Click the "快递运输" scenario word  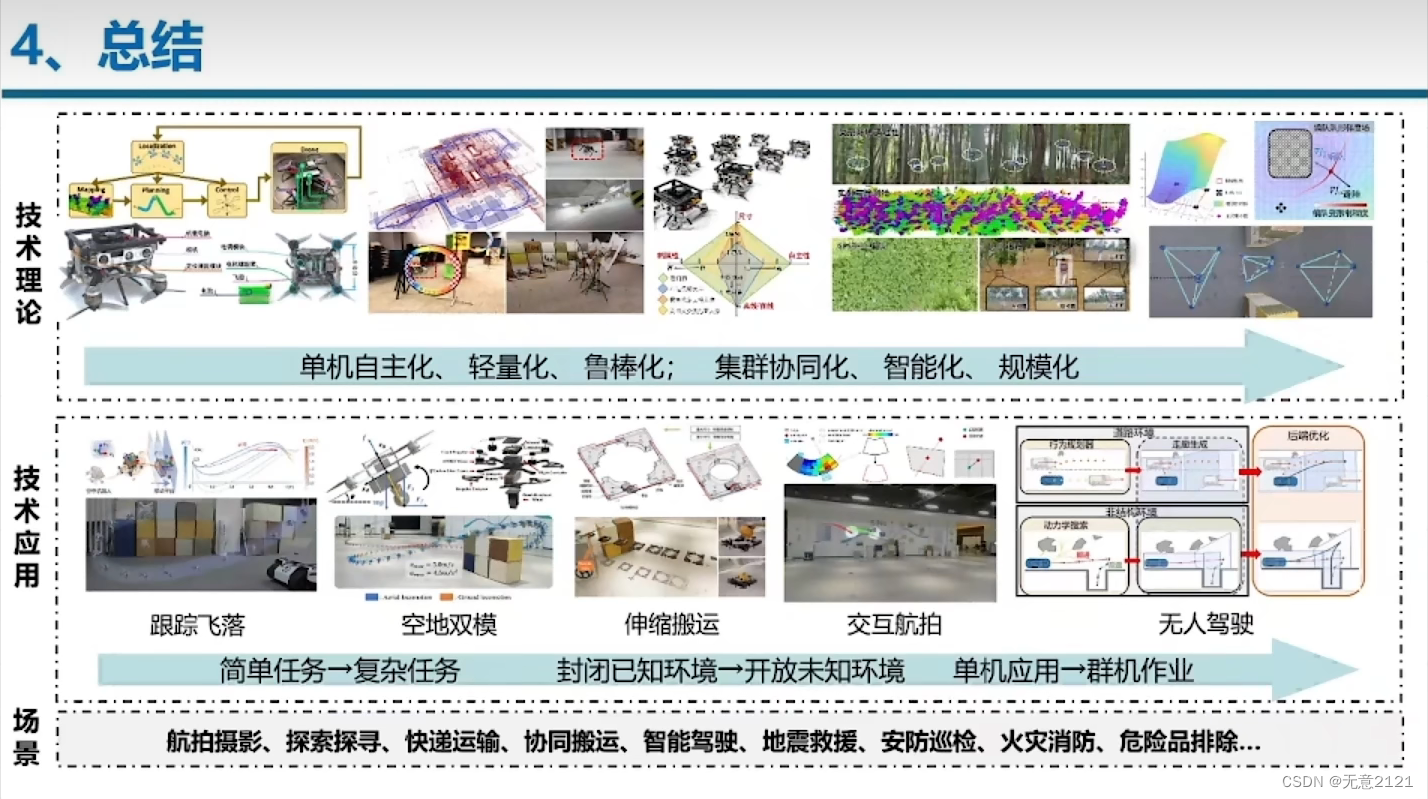(x=452, y=743)
